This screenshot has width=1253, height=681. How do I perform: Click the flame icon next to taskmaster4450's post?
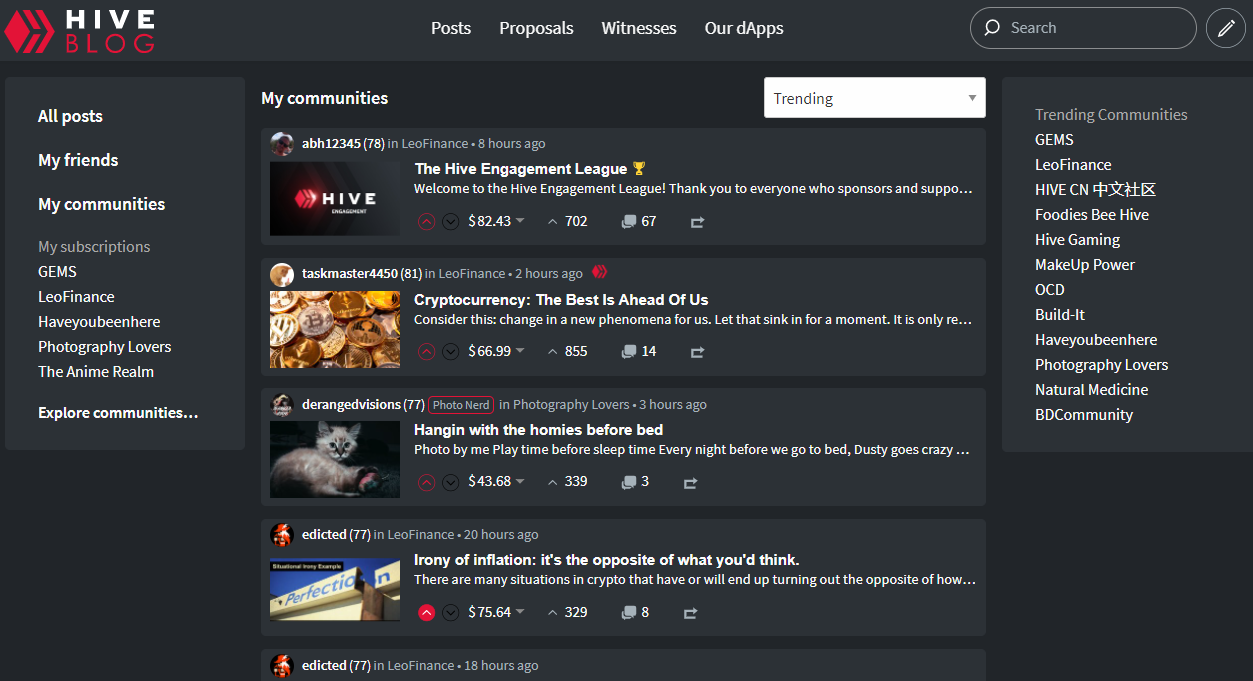(x=598, y=272)
